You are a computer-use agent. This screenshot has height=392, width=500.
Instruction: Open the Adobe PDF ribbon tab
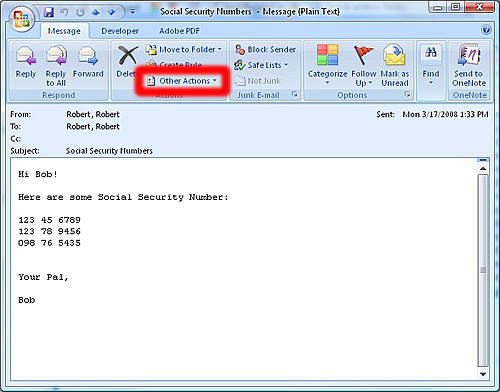[x=179, y=31]
